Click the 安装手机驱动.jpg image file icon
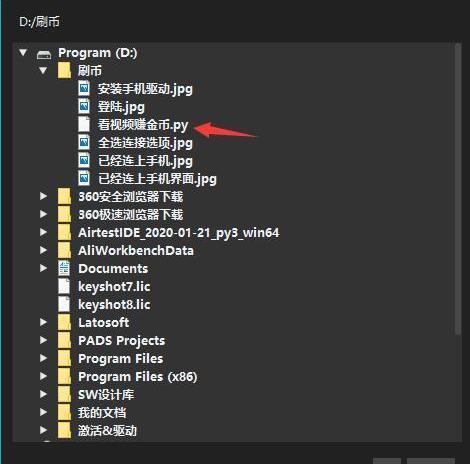This screenshot has width=470, height=464. pyautogui.click(x=84, y=89)
